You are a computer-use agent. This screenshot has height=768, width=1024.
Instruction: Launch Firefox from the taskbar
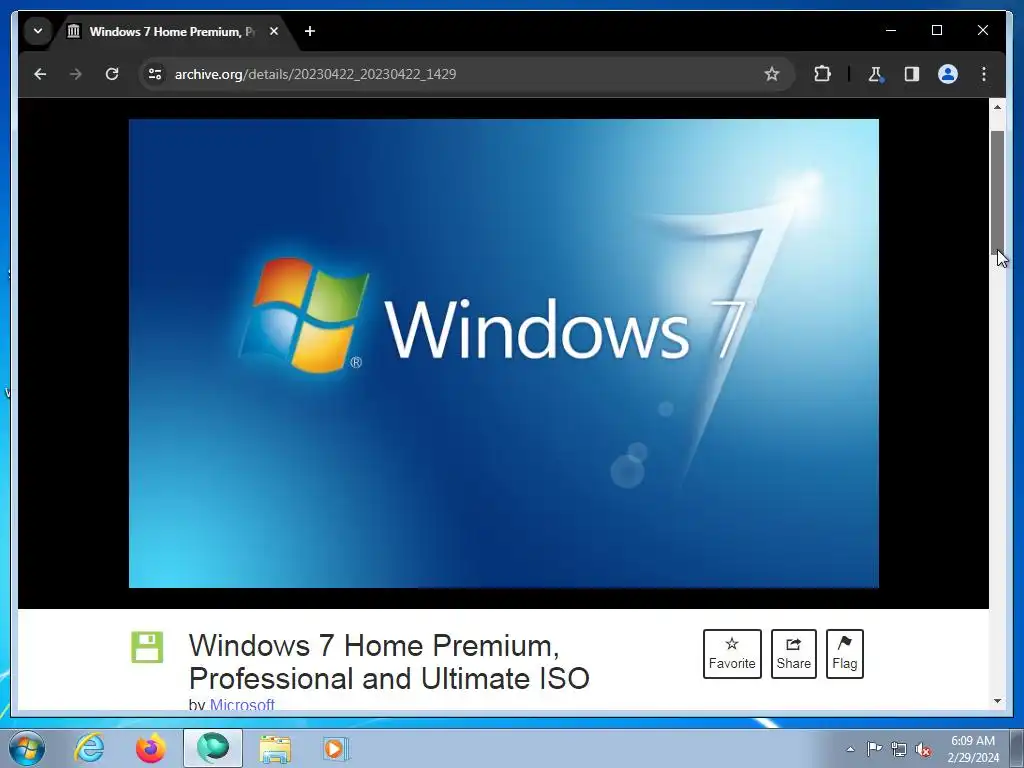click(150, 748)
